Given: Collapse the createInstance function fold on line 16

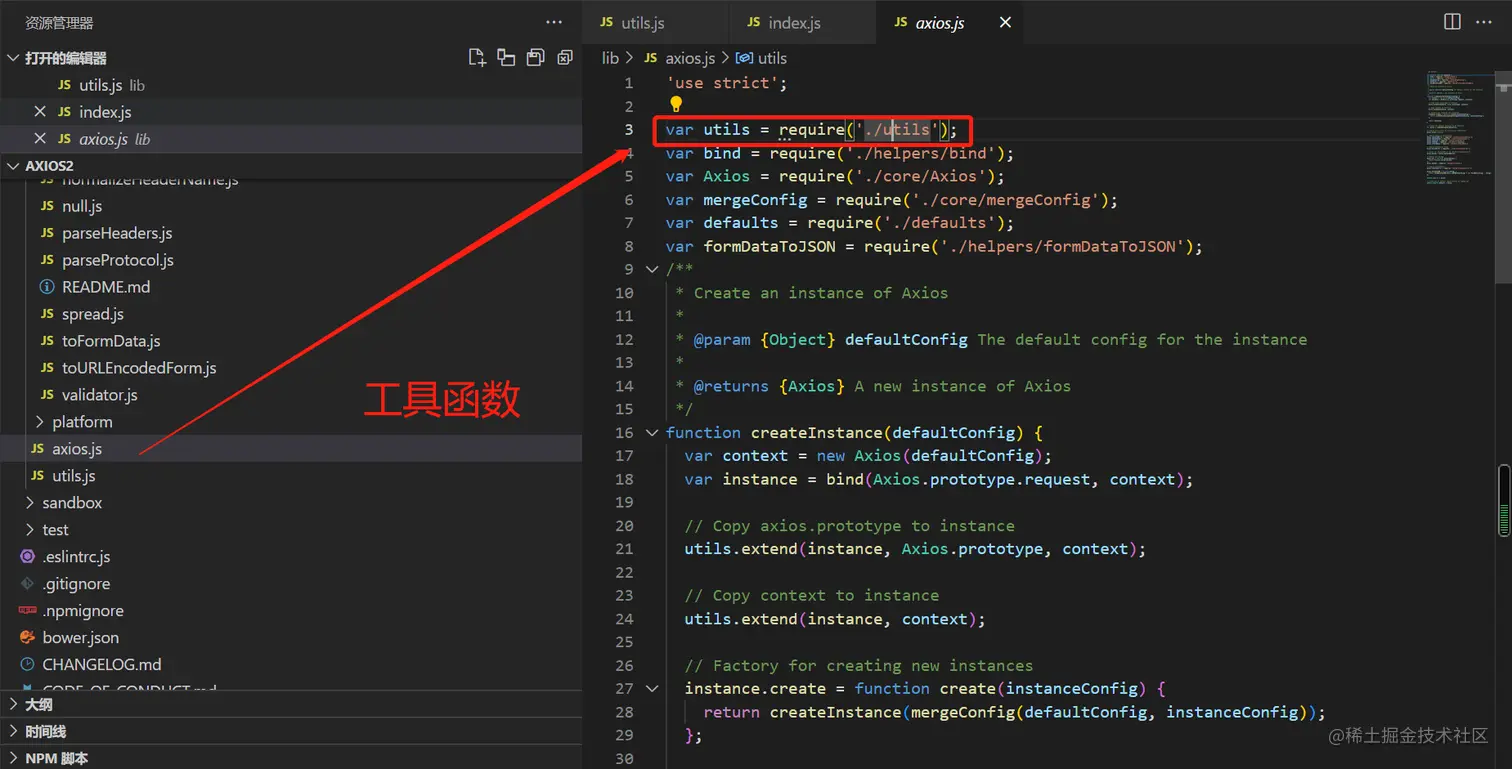Looking at the screenshot, I should click(652, 432).
